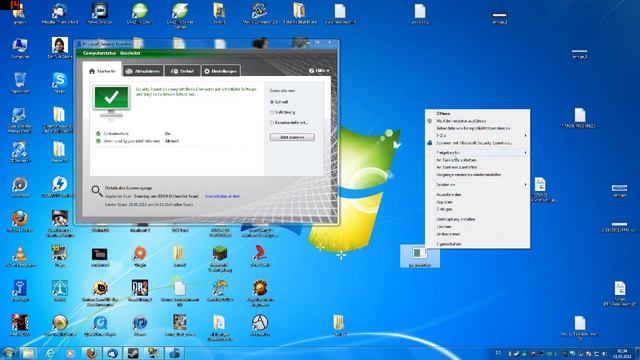
Task: Open Internet Explorer from the taskbar
Action: point(50,353)
